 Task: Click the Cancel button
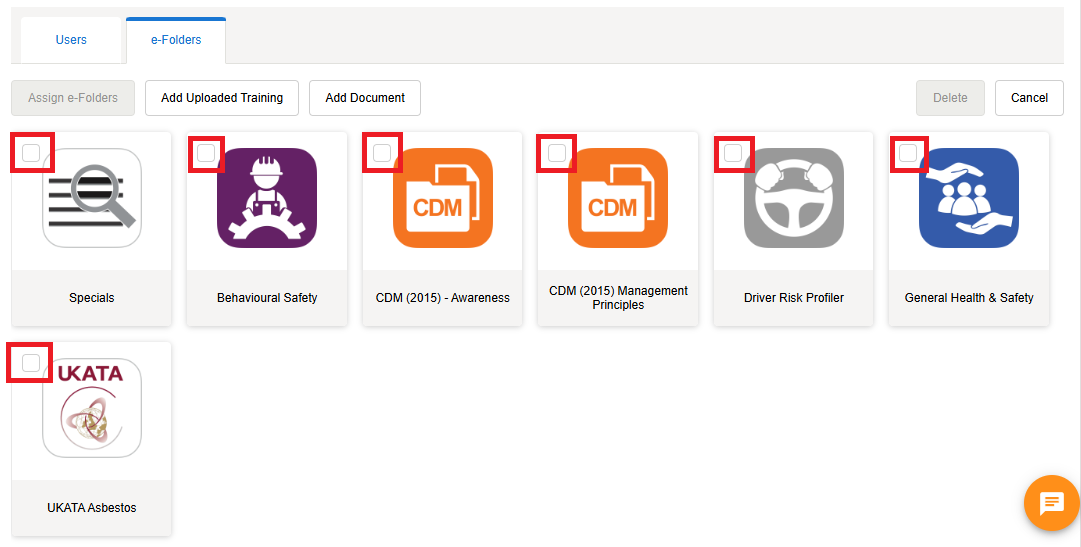click(1029, 98)
